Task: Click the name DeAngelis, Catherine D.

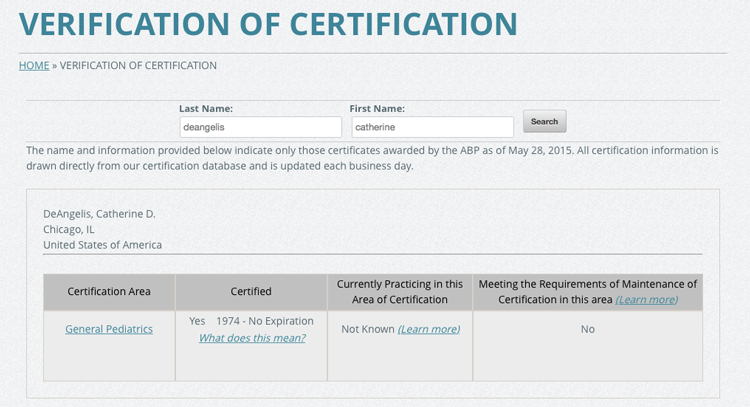Action: click(99, 214)
